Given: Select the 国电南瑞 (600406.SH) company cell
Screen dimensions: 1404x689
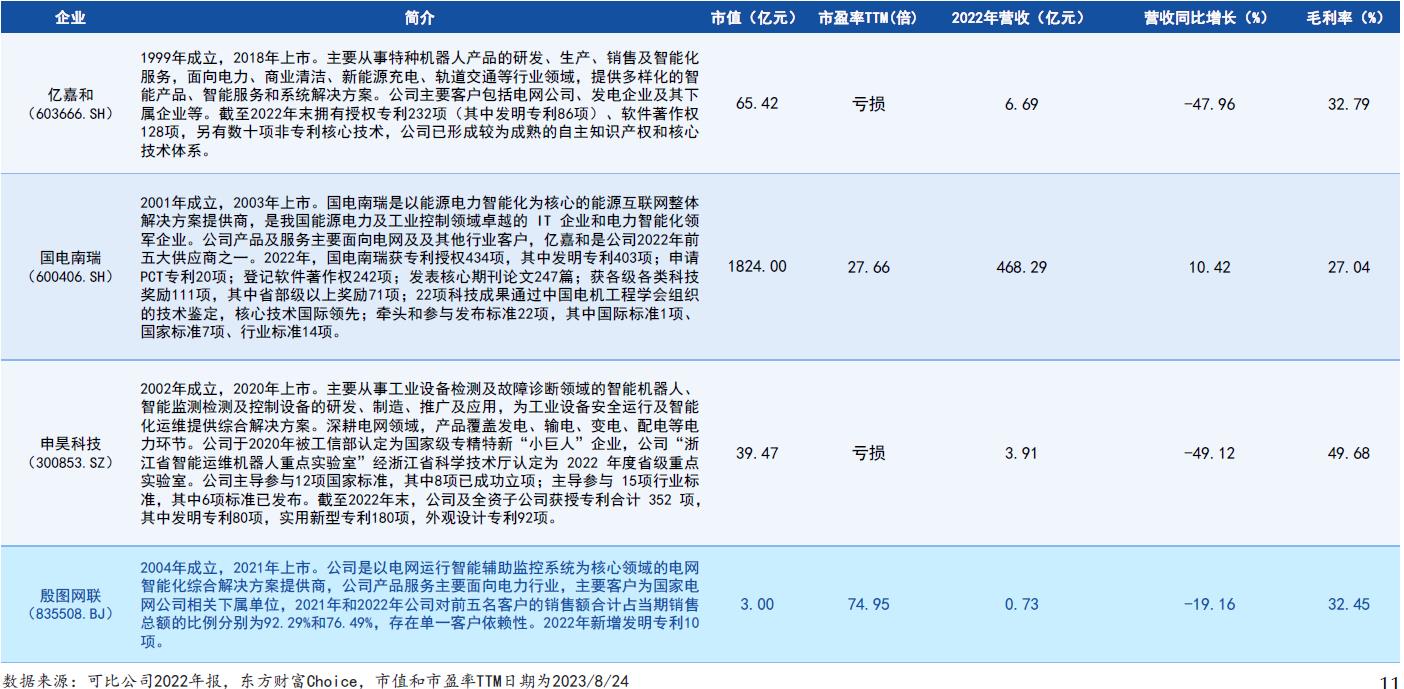Looking at the screenshot, I should click(71, 267).
